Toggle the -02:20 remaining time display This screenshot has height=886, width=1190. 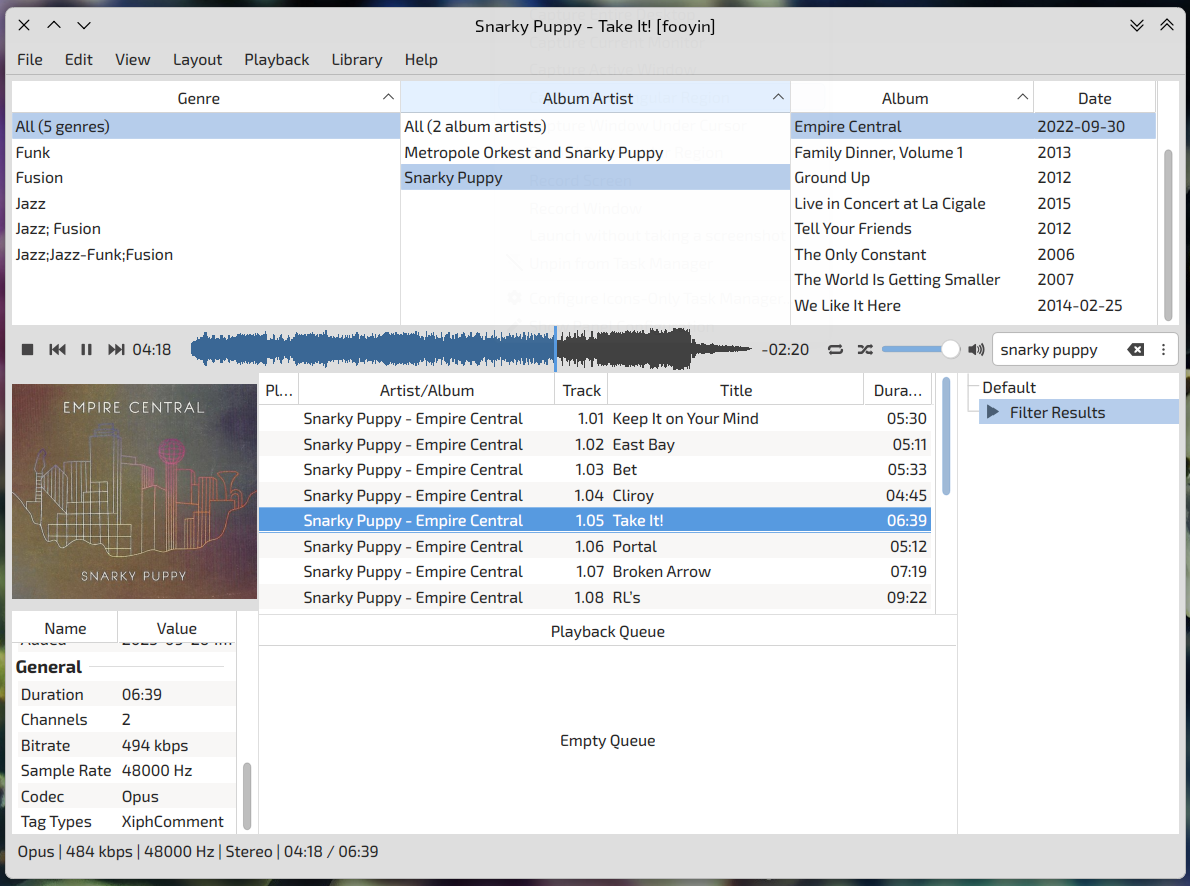pyautogui.click(x=785, y=349)
